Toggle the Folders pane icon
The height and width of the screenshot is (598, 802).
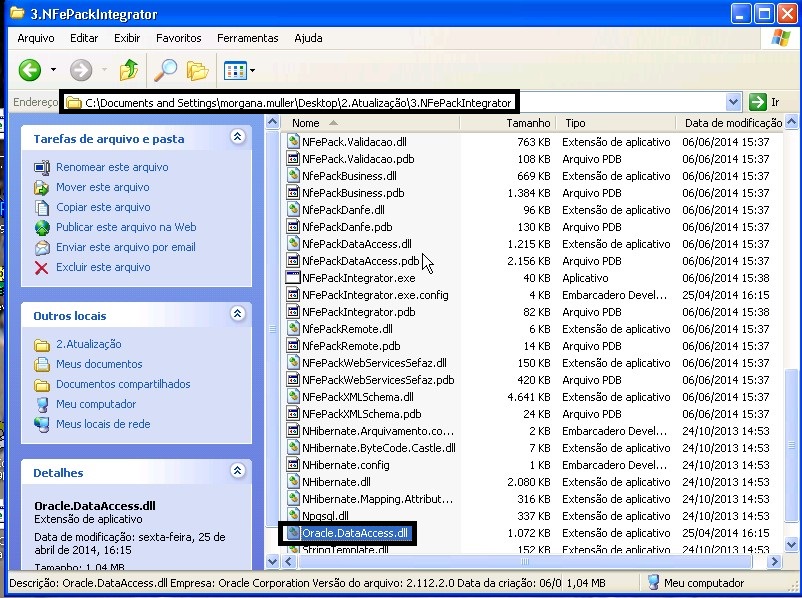(197, 70)
